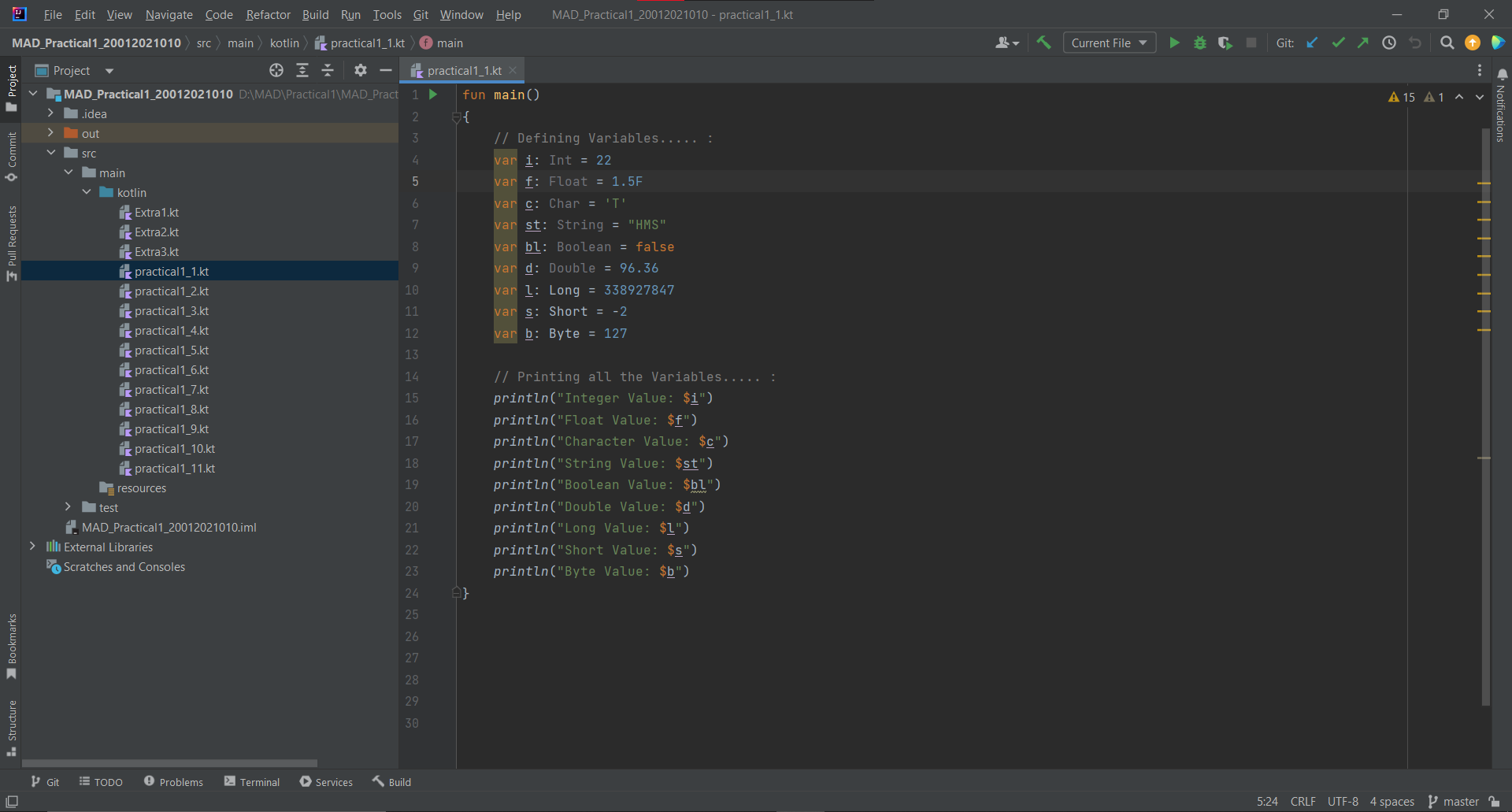The height and width of the screenshot is (812, 1512).
Task: Open the Current File run configuration dropdown
Action: [1110, 43]
